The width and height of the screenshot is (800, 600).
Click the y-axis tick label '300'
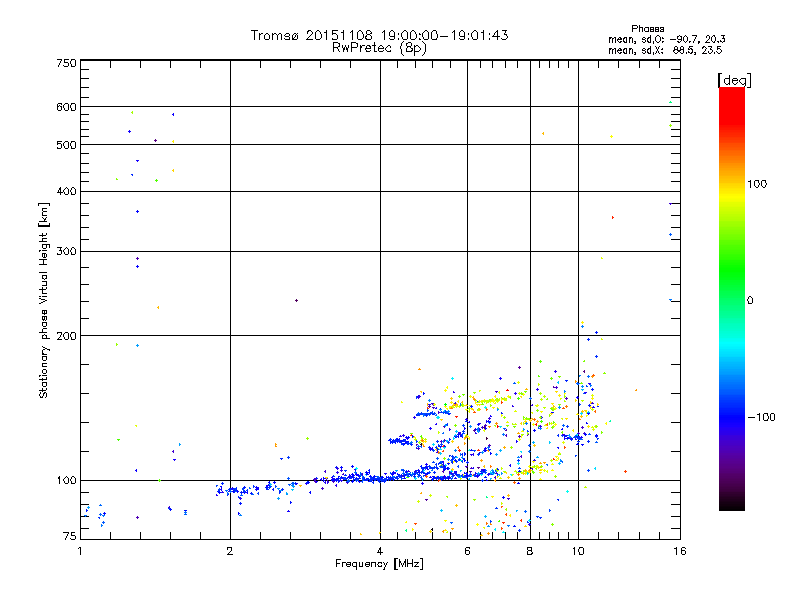pos(66,251)
